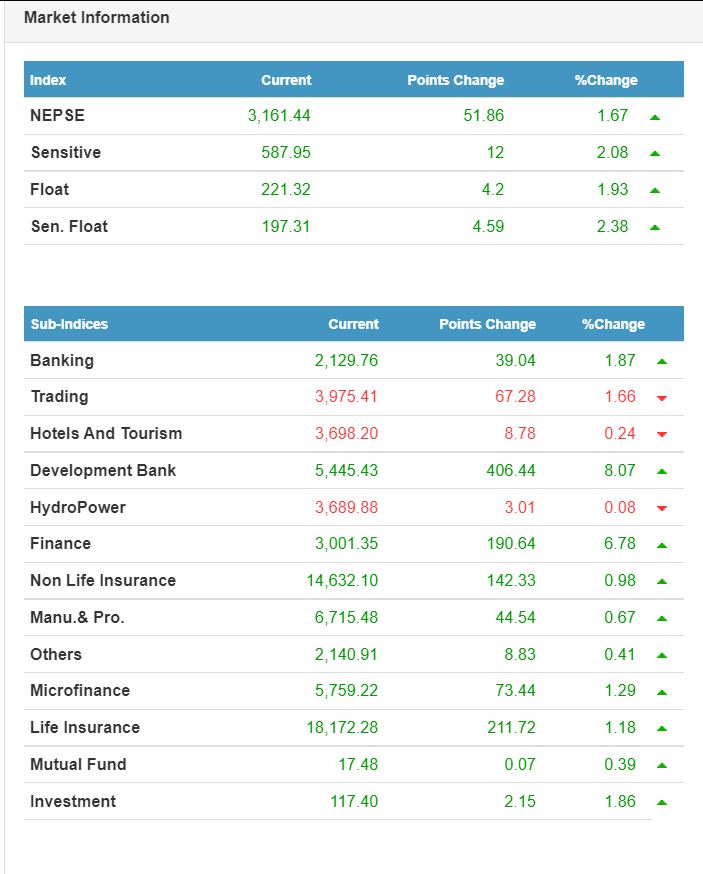
Task: Click green up arrow in Development Bank row
Action: 662,472
